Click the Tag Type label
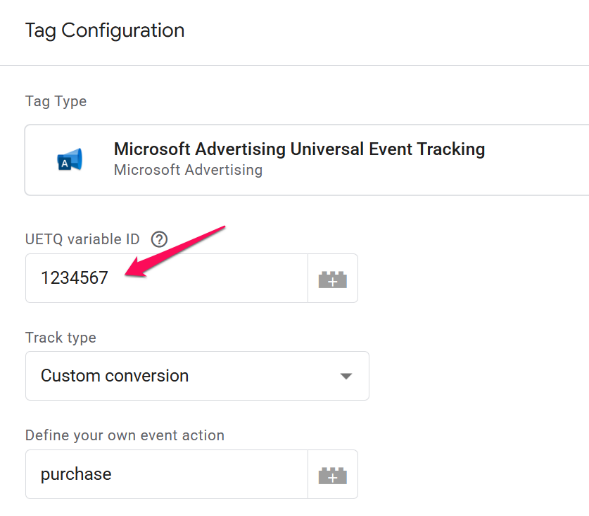This screenshot has height=516, width=589. (x=56, y=101)
